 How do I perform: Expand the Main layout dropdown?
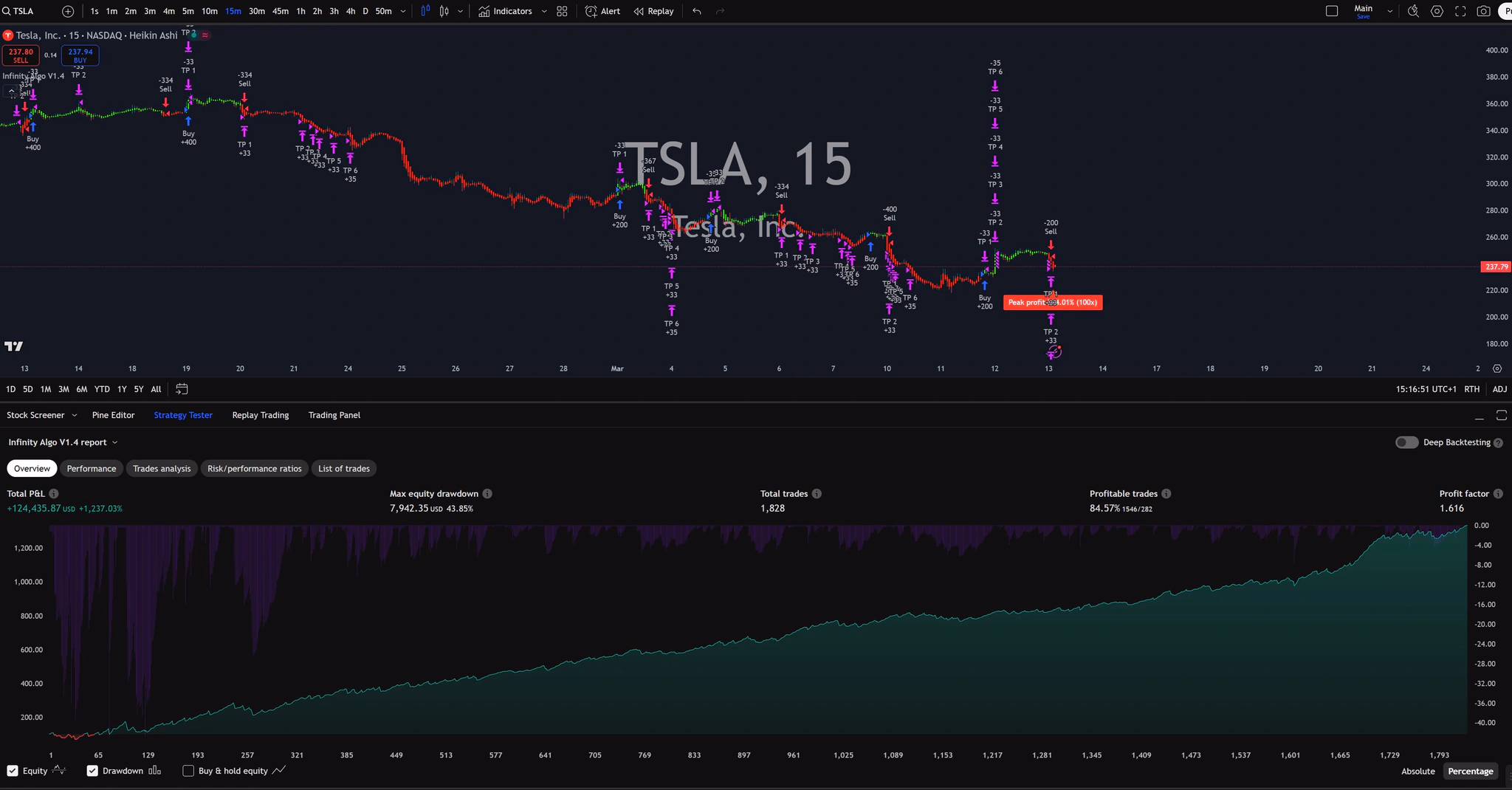pyautogui.click(x=1389, y=10)
